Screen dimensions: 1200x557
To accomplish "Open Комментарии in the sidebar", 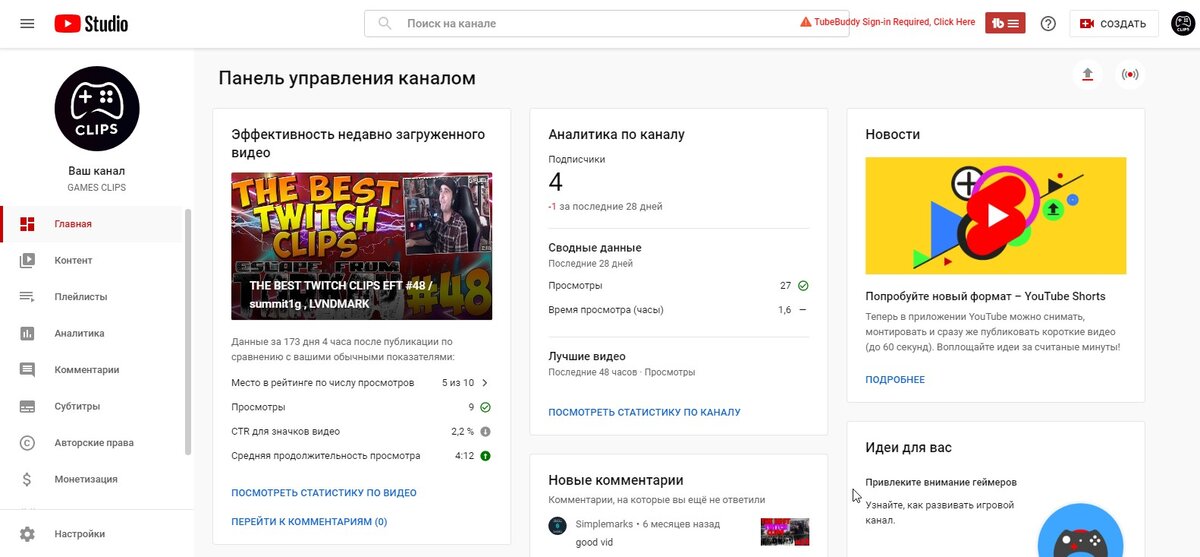I will click(92, 370).
